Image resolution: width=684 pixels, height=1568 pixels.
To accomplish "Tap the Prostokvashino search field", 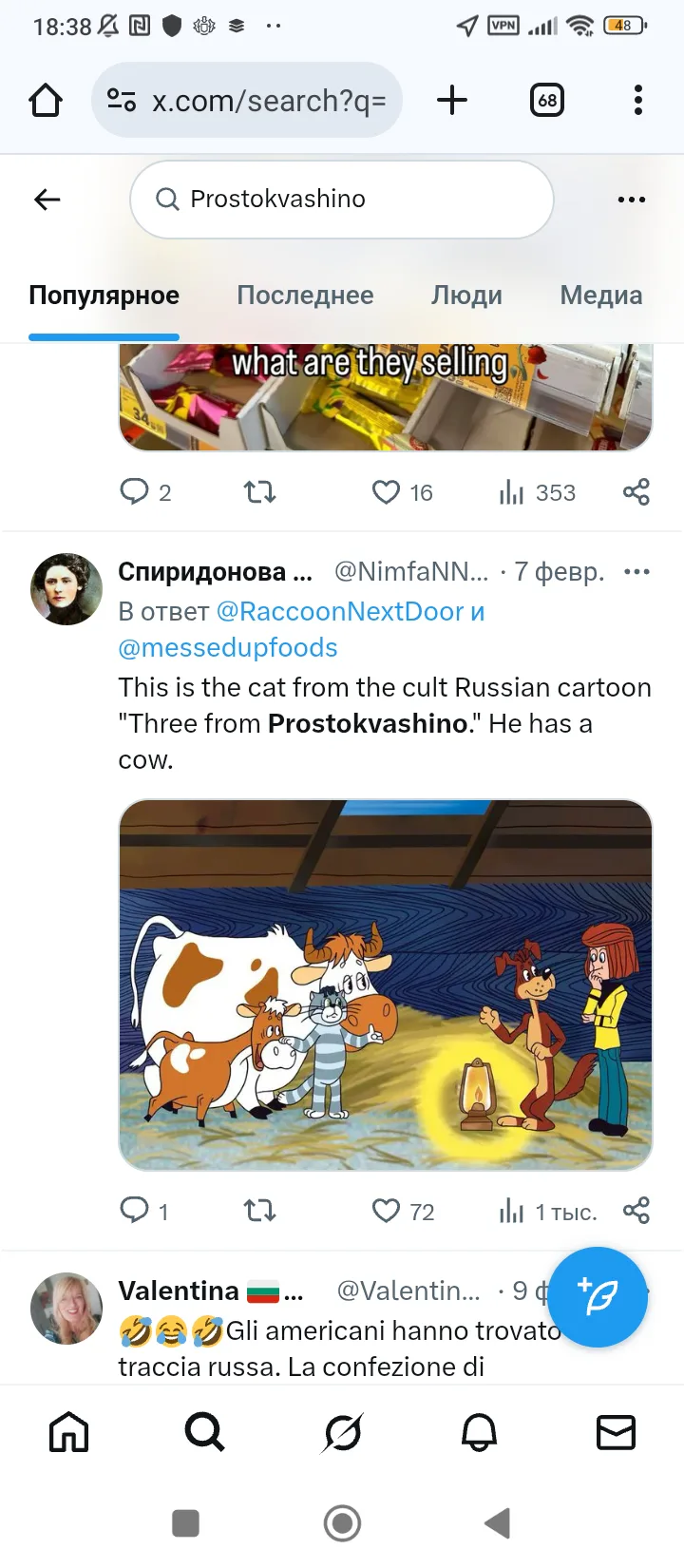I will (x=342, y=200).
